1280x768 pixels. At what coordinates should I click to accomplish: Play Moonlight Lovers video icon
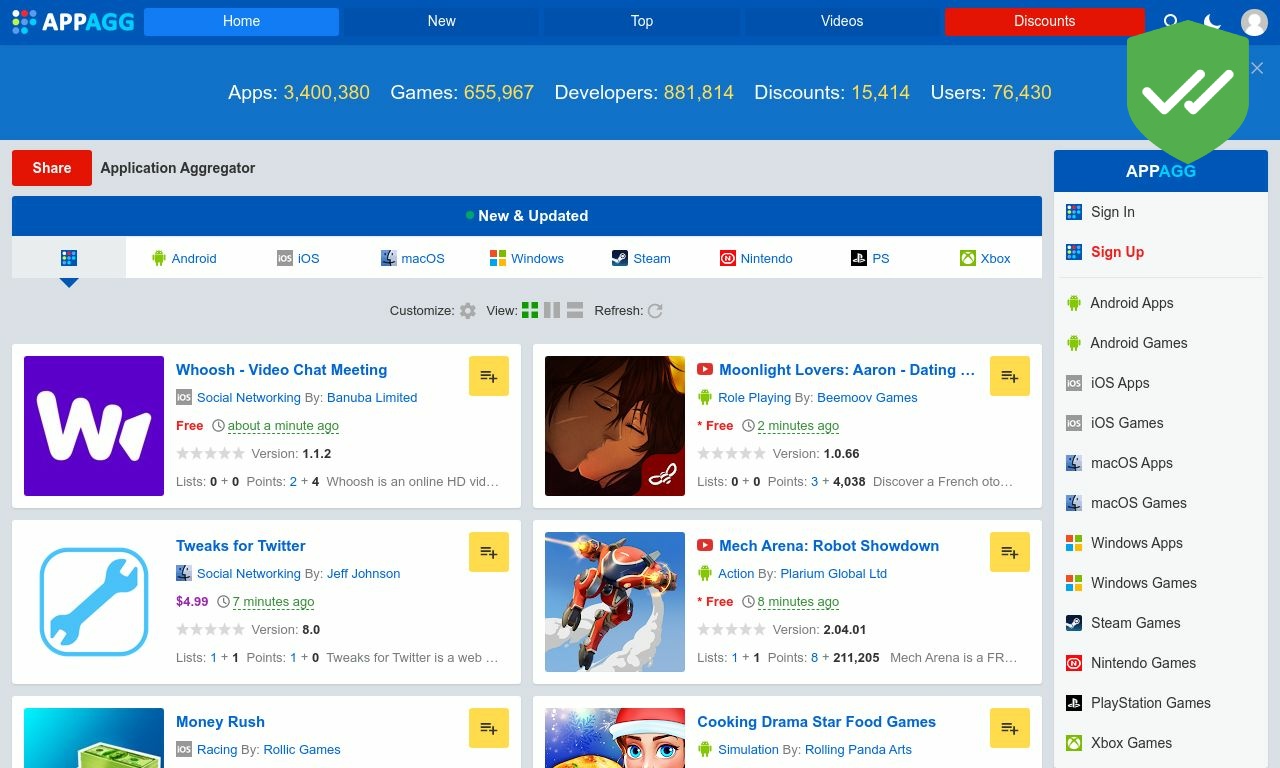(x=705, y=370)
